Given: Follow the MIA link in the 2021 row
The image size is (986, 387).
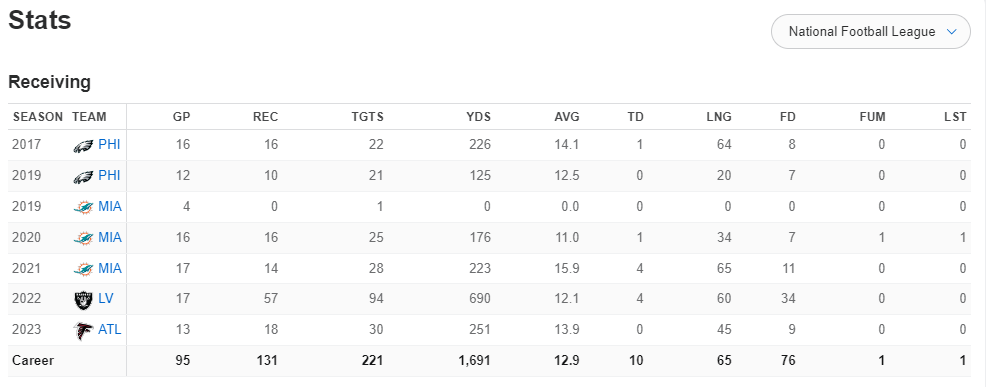Looking at the screenshot, I should tap(110, 269).
